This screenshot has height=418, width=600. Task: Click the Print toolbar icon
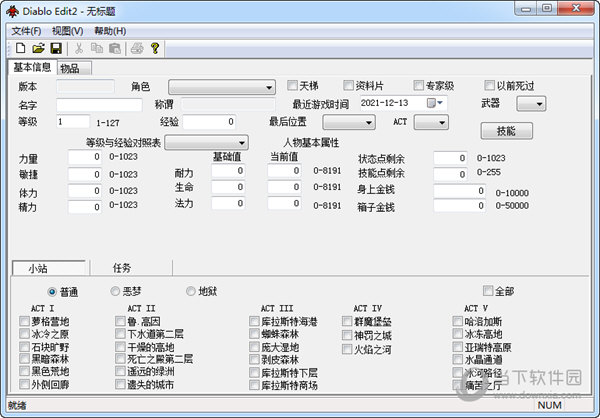pos(137,48)
